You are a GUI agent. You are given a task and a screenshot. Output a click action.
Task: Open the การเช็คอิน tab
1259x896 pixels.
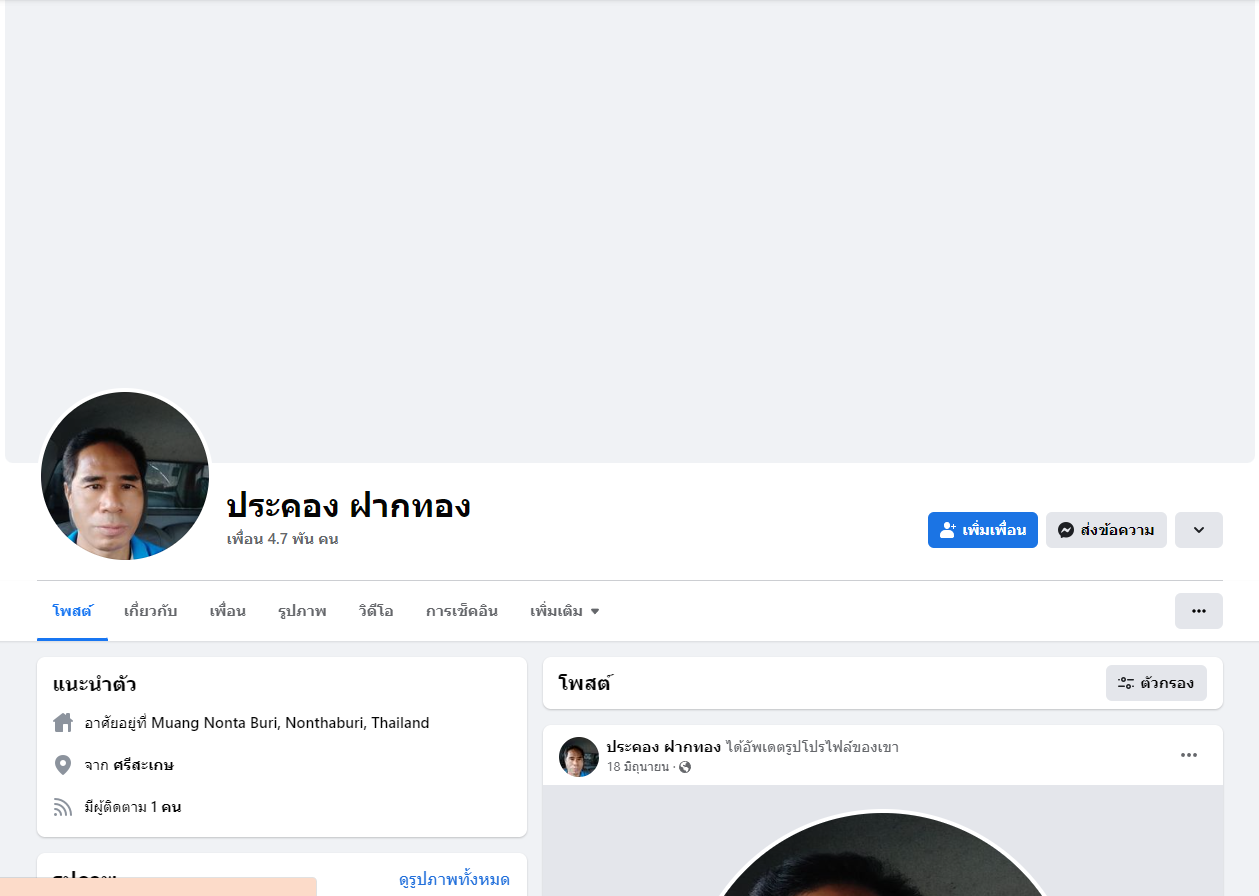point(462,611)
